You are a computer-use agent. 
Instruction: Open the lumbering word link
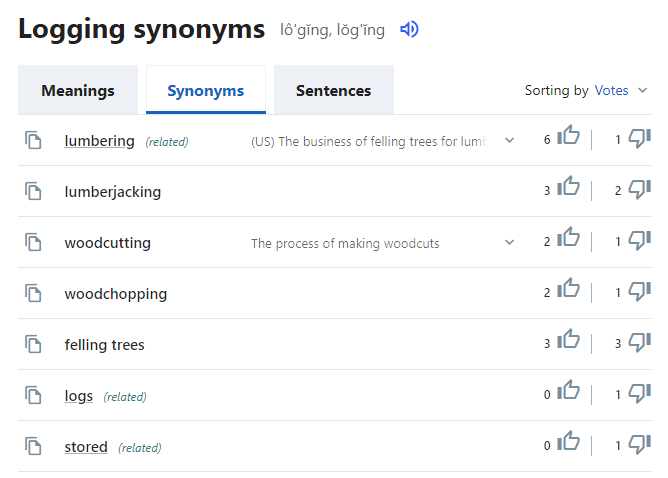pos(99,141)
